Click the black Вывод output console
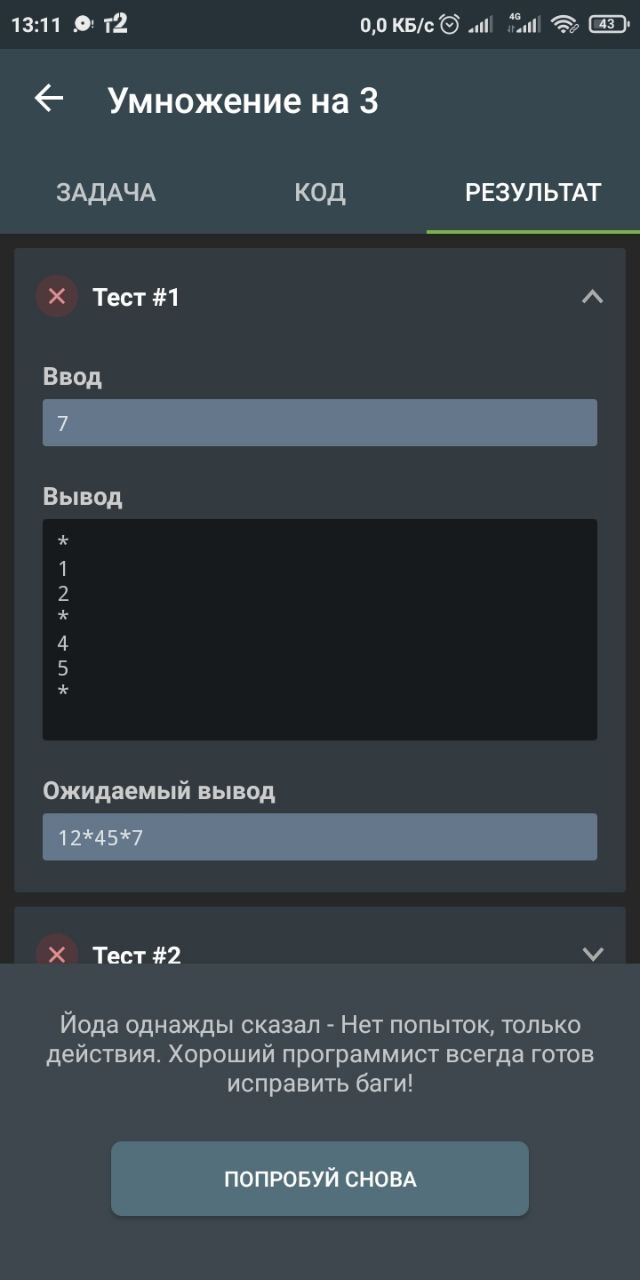The height and width of the screenshot is (1280, 640). 320,629
